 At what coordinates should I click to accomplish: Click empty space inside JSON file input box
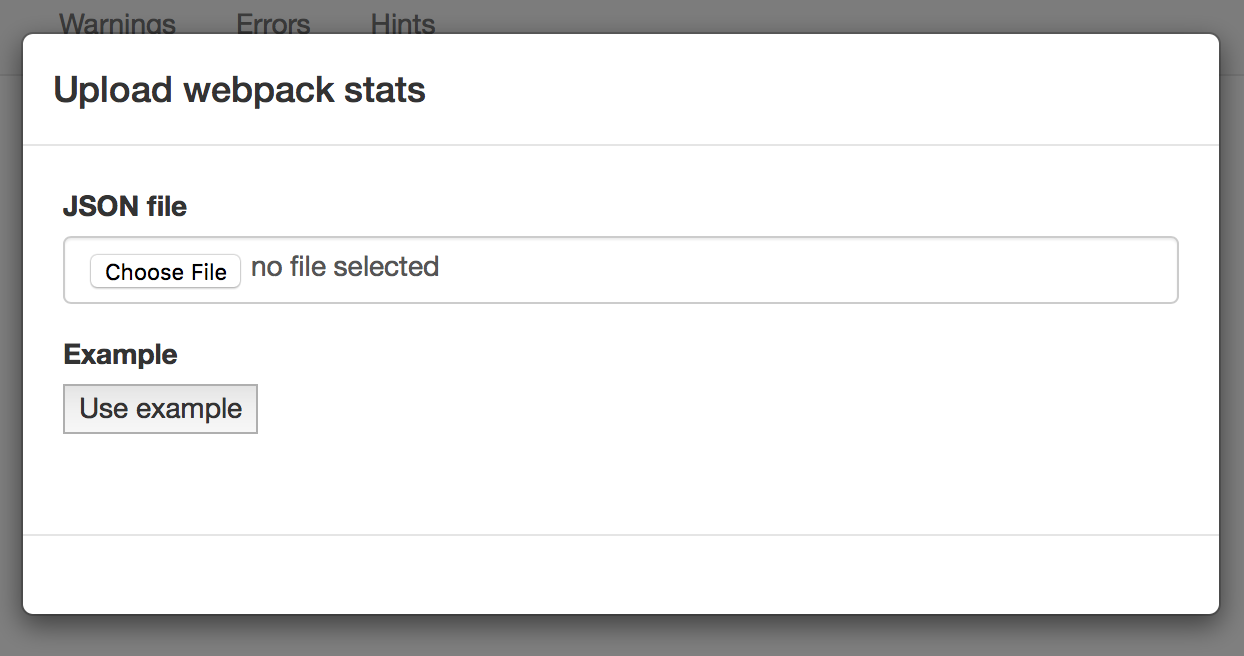[x=800, y=270]
